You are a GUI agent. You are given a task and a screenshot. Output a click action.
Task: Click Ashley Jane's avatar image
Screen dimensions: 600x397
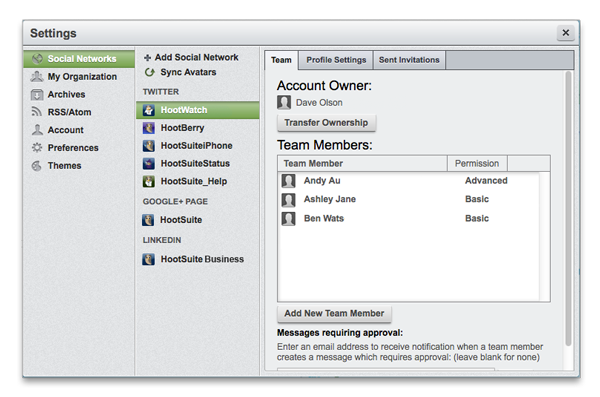289,199
